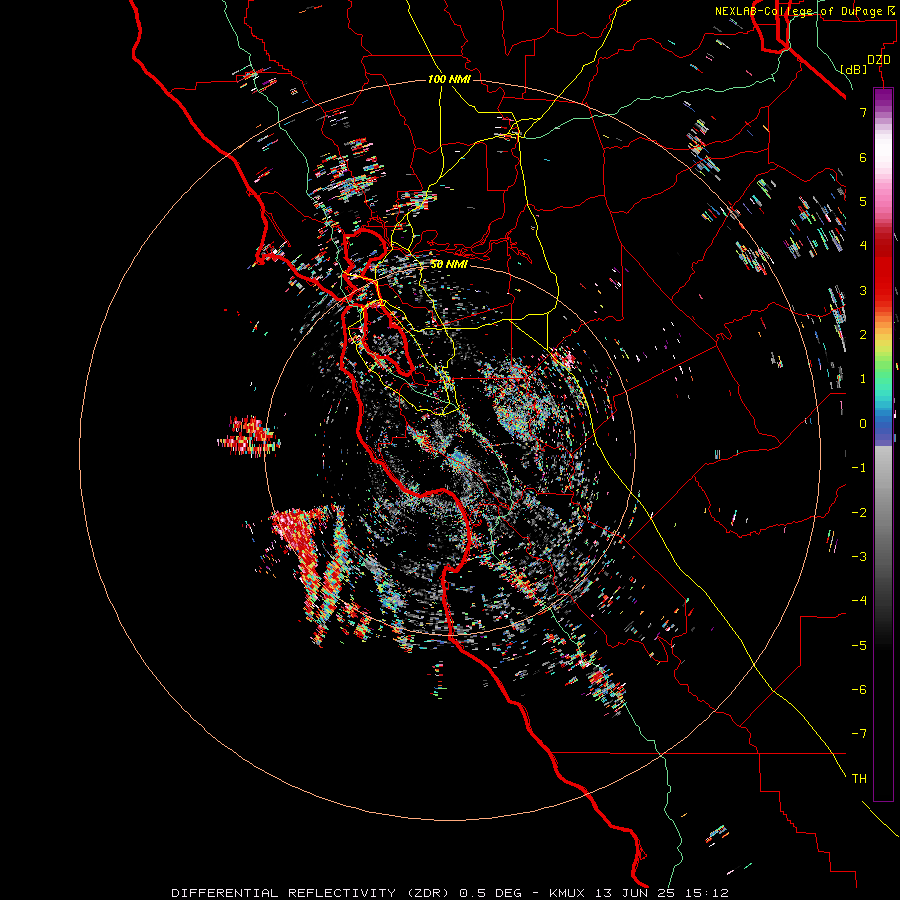Click the "KMUX" radar site identifier
Viewport: 900px width, 900px height.
(567, 893)
